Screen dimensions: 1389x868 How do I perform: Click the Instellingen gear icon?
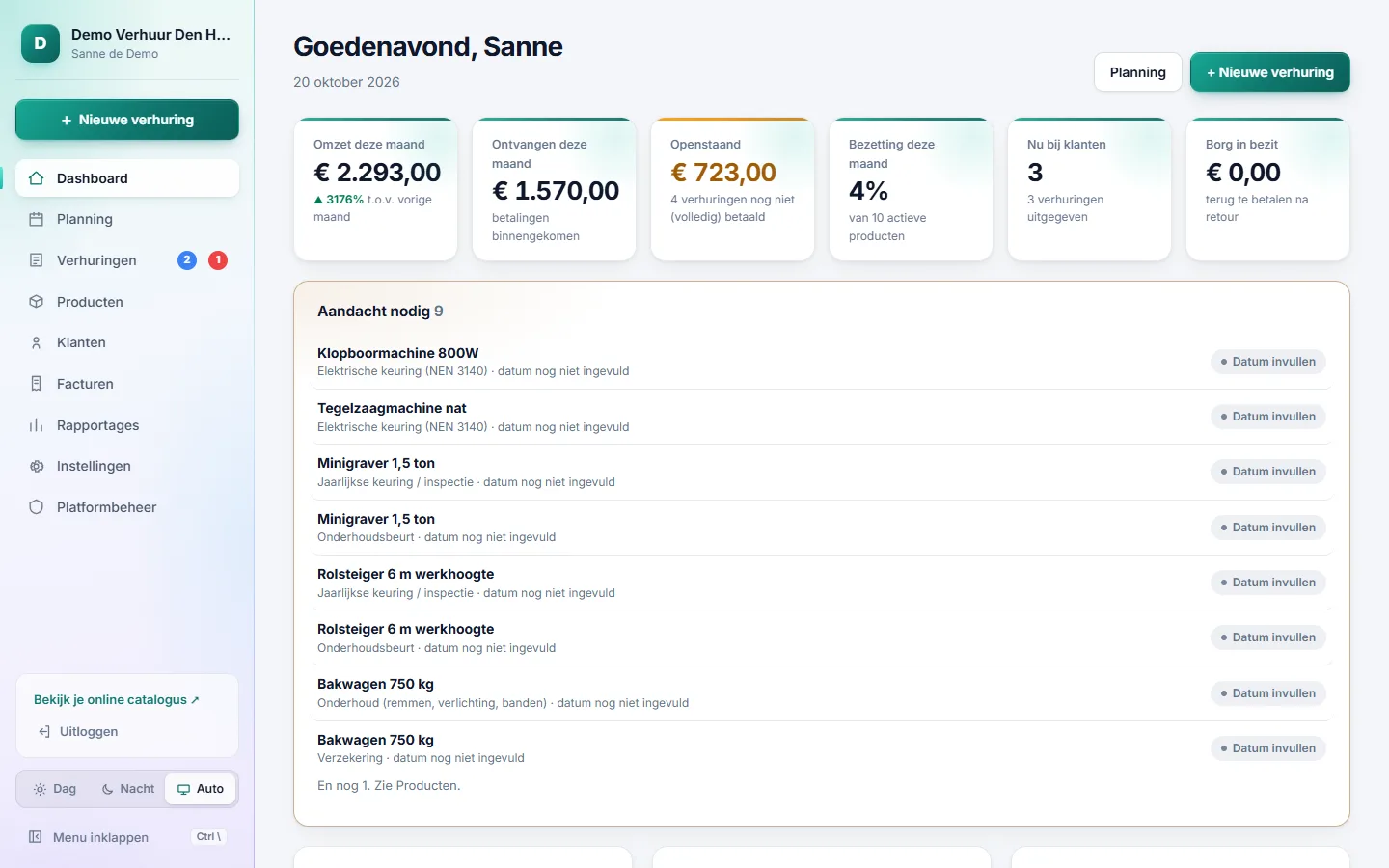[x=37, y=466]
